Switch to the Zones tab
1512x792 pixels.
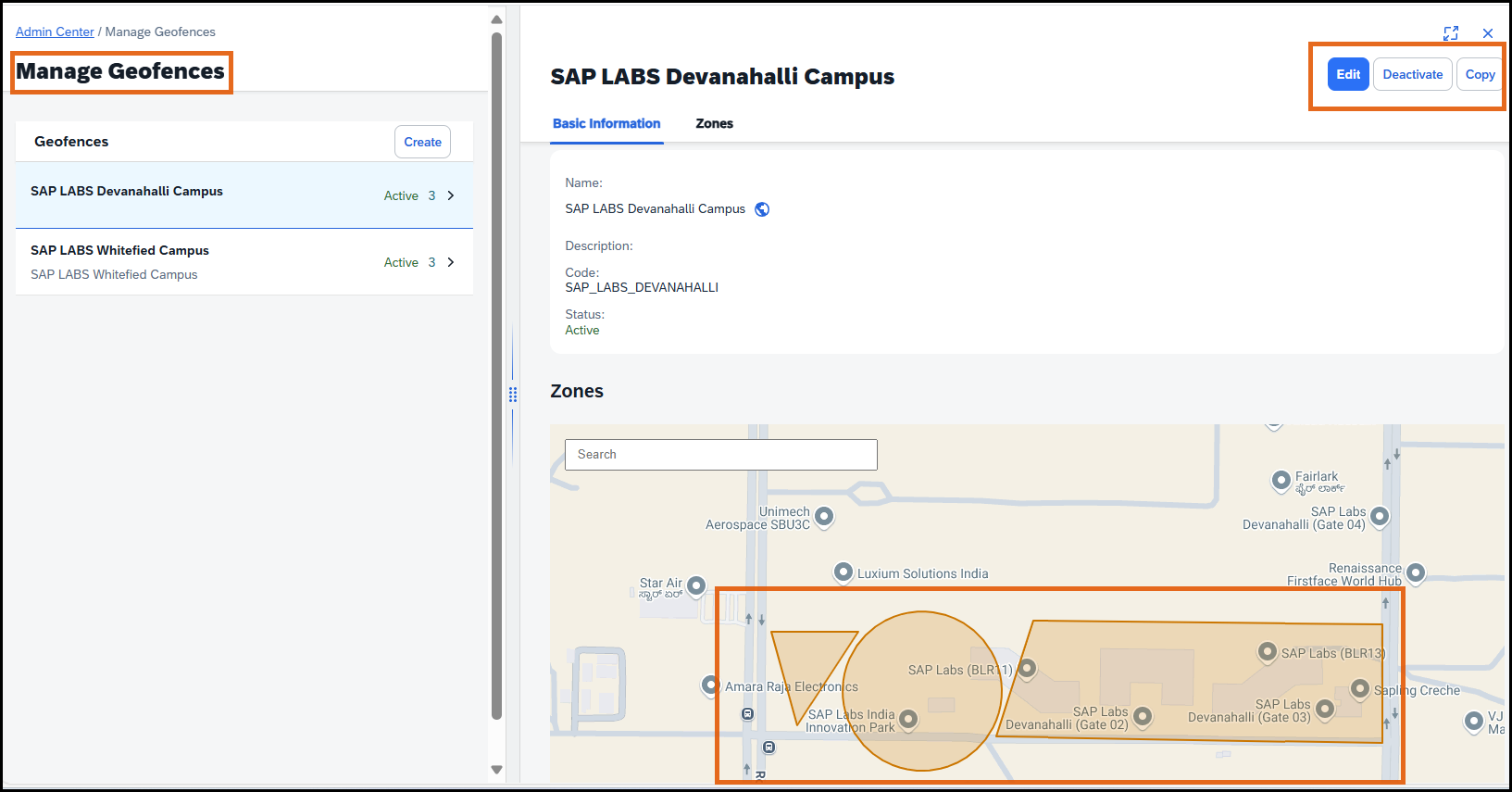point(714,123)
